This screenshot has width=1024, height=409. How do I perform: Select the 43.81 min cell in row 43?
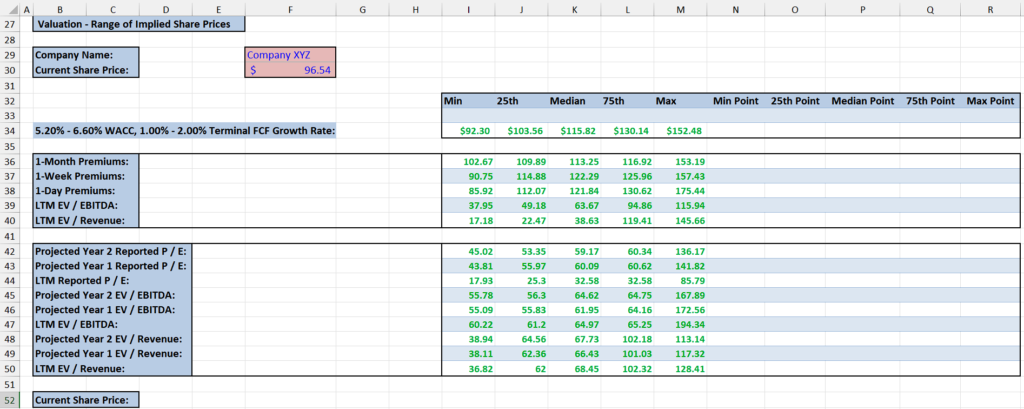click(468, 266)
